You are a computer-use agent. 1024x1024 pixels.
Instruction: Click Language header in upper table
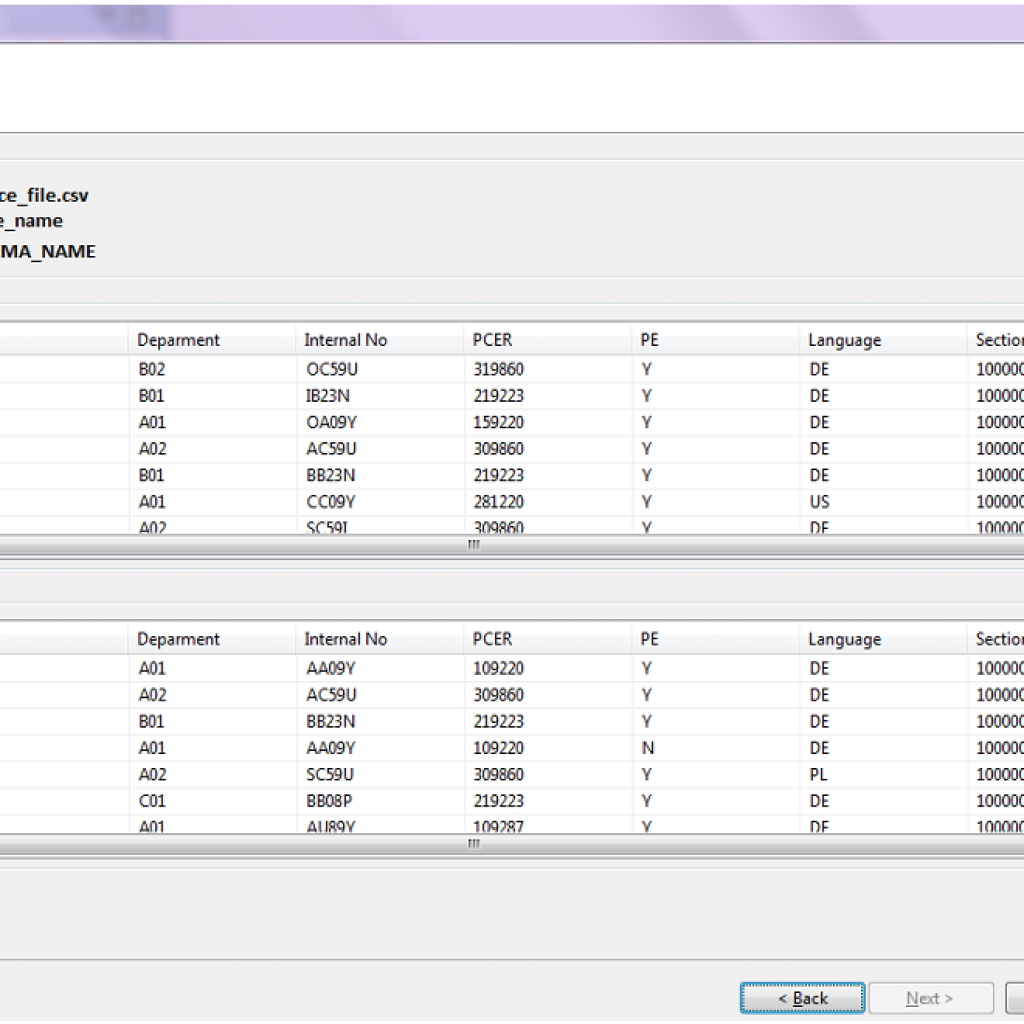(x=883, y=340)
